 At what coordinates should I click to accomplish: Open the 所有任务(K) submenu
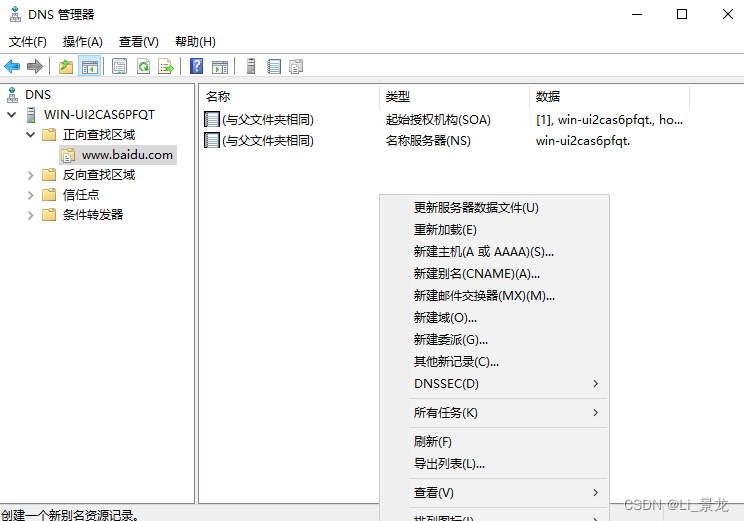pos(494,413)
